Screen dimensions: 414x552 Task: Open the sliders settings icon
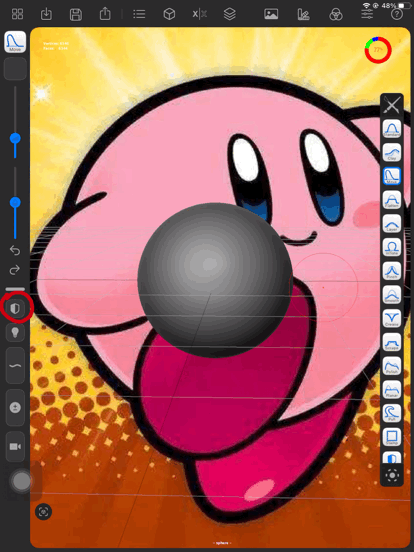(367, 14)
